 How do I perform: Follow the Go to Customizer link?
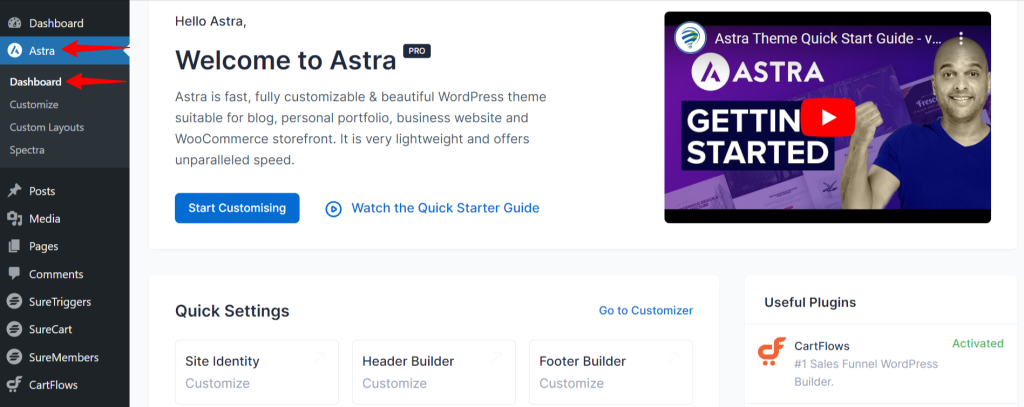pos(646,311)
